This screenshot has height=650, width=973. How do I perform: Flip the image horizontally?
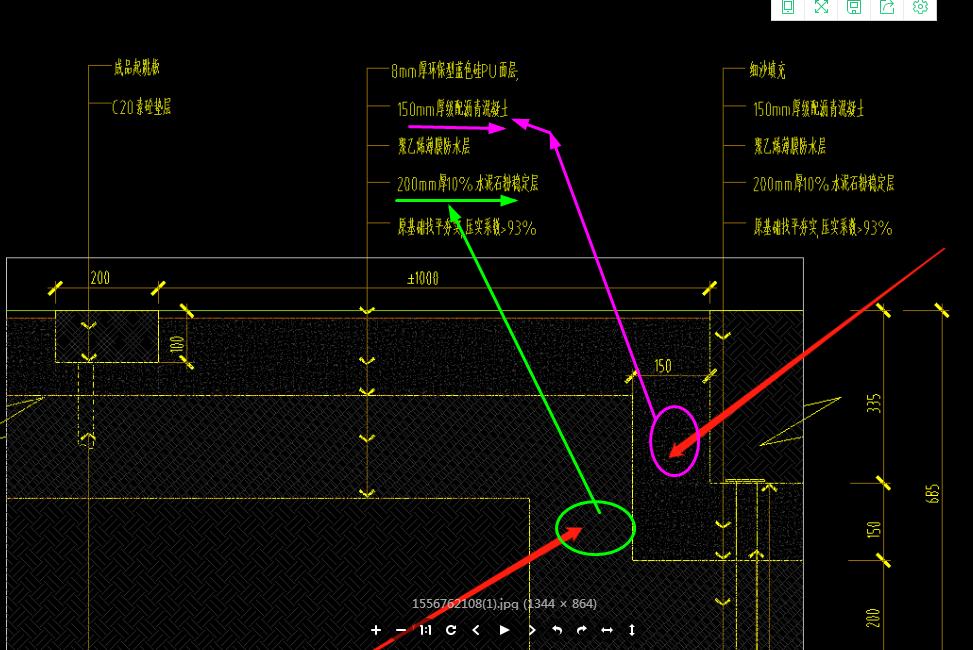coord(607,630)
